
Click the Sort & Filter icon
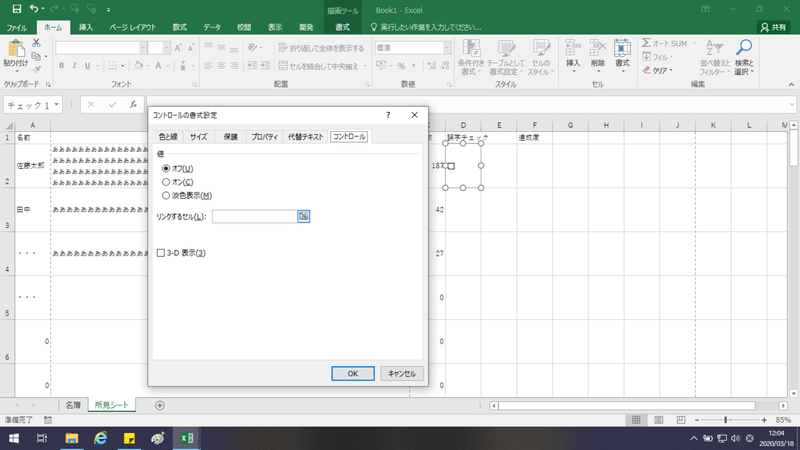pos(714,48)
